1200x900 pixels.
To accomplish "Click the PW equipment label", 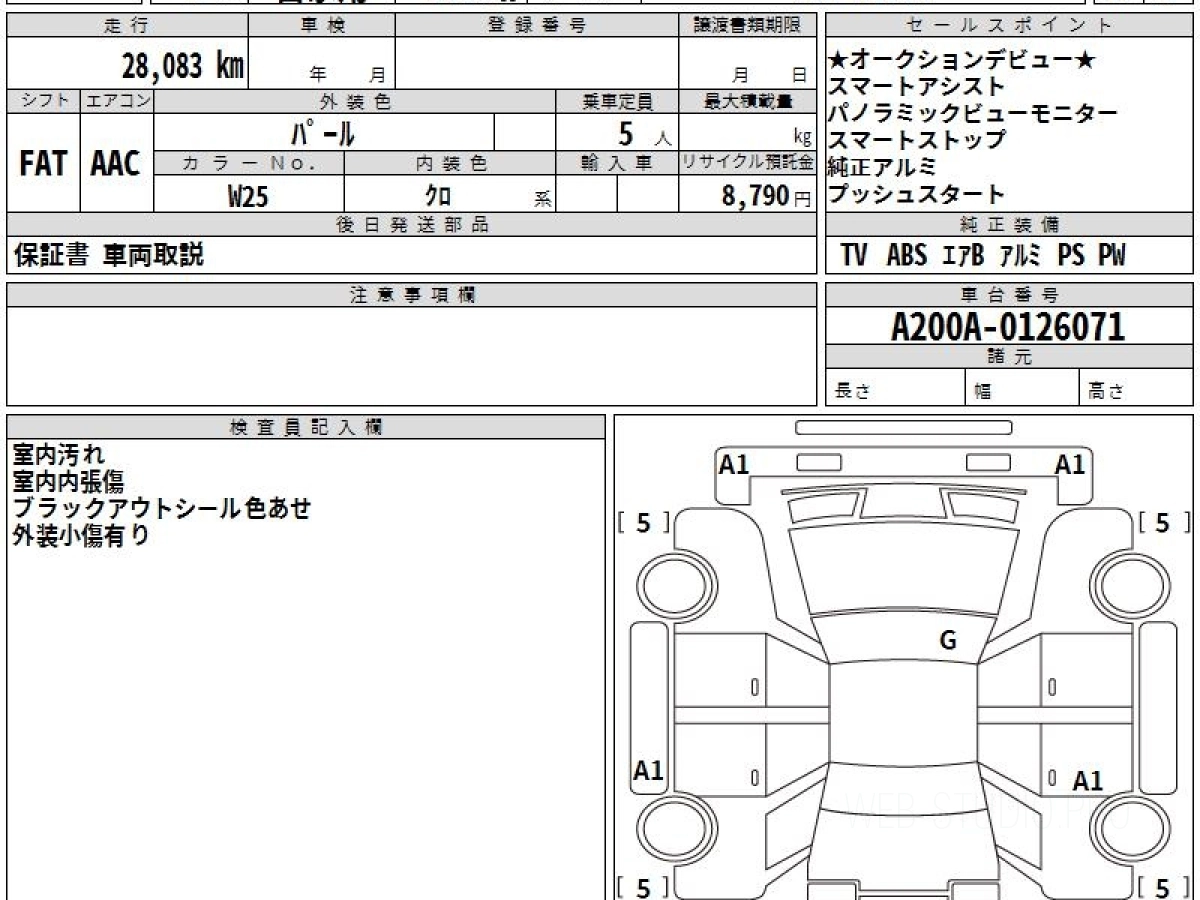I will pos(1112,256).
